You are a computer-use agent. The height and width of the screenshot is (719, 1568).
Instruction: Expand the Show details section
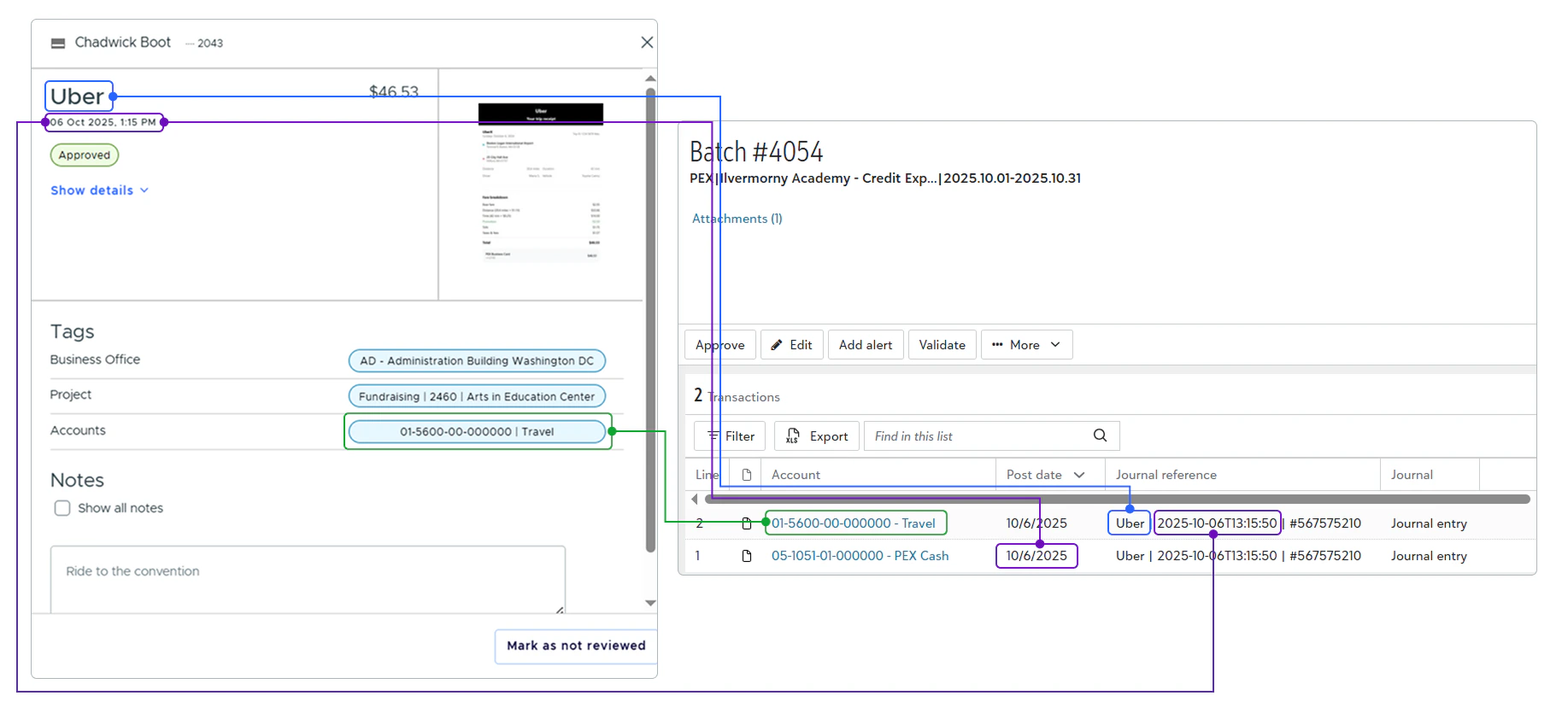point(99,190)
